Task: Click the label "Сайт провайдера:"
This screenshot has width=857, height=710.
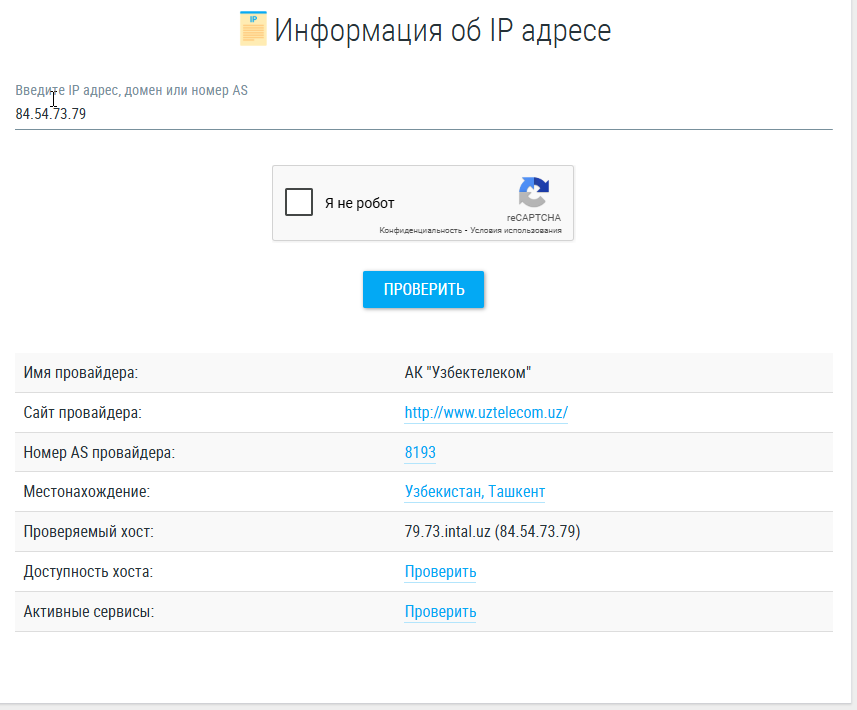Action: pyautogui.click(x=82, y=413)
